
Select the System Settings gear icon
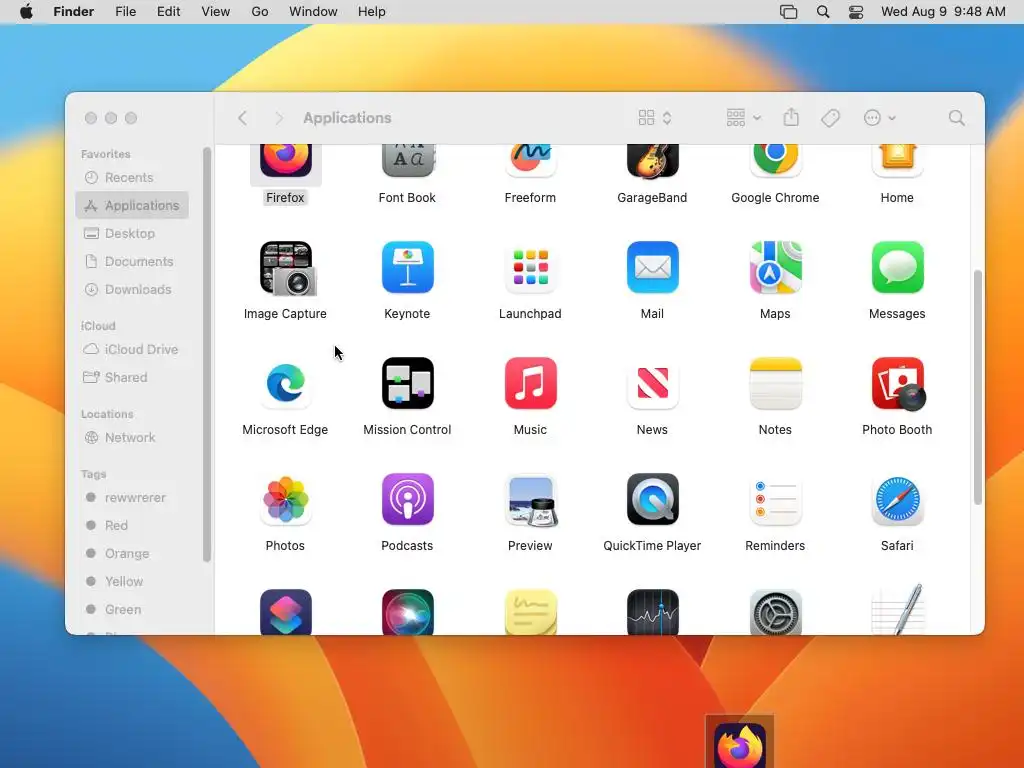click(775, 612)
